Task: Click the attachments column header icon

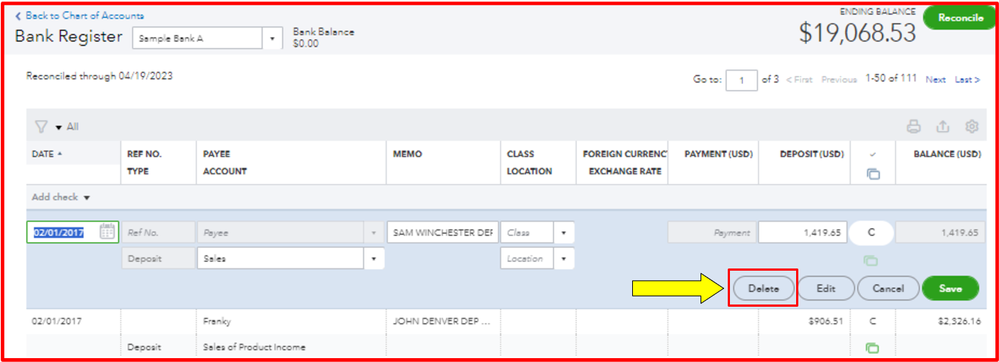Action: [x=873, y=173]
